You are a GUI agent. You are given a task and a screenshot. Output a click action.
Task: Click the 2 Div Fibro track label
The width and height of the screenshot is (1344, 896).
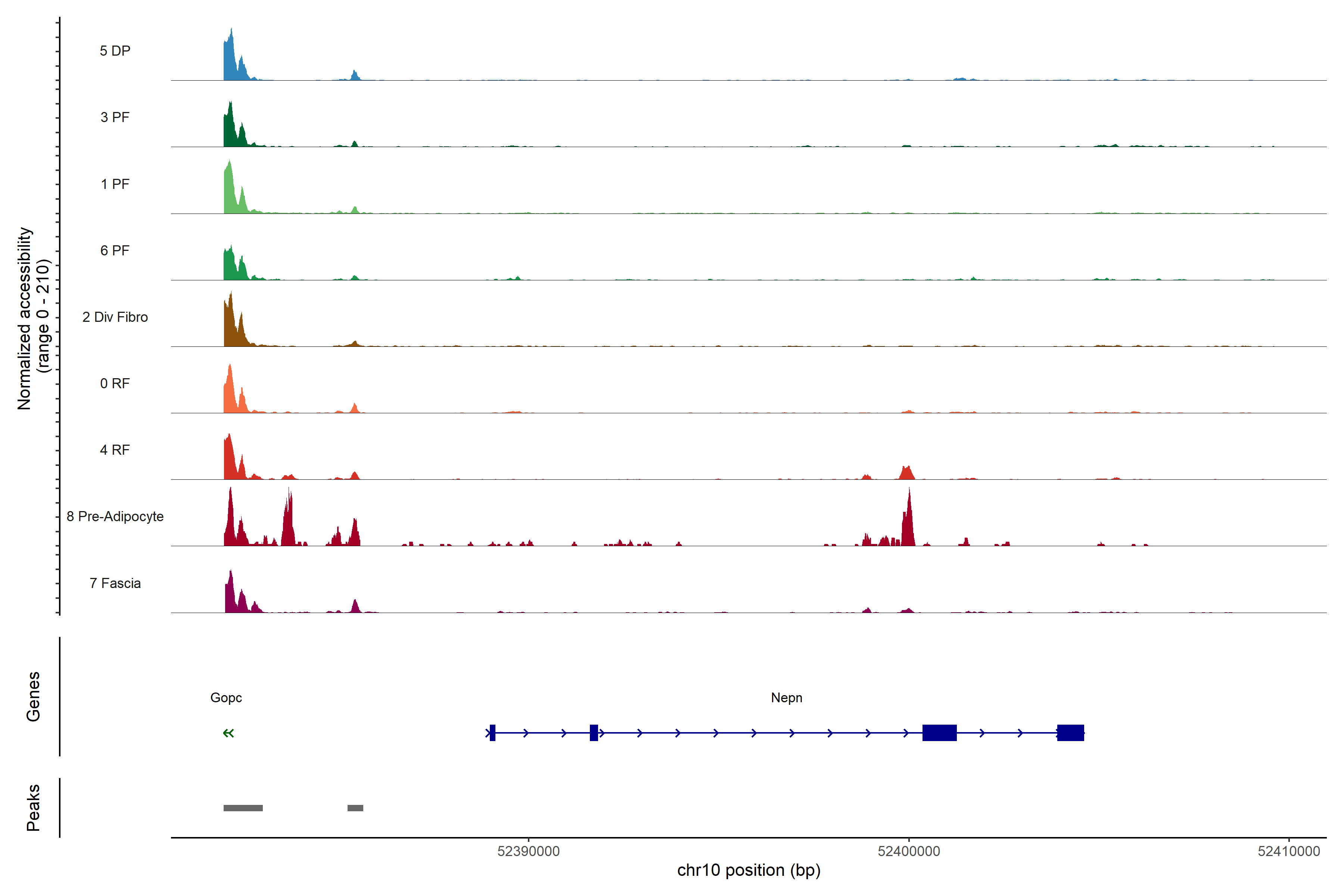[115, 317]
